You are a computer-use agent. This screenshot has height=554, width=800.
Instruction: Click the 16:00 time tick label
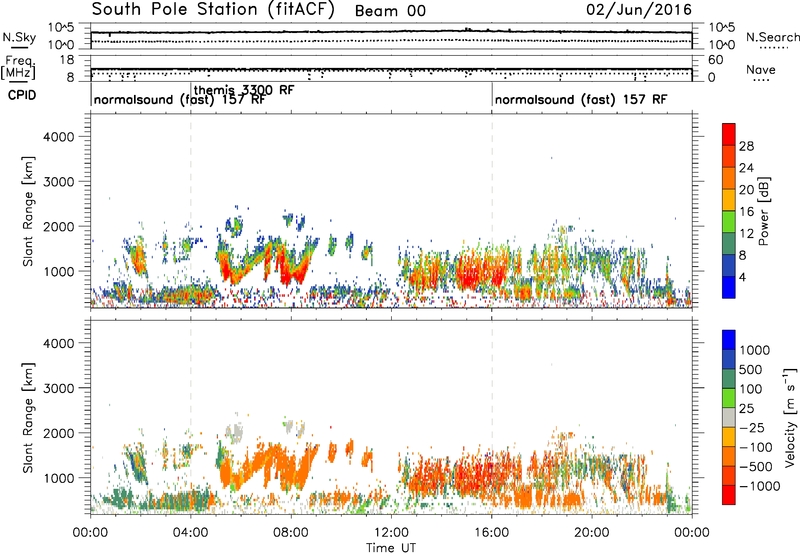tap(491, 533)
